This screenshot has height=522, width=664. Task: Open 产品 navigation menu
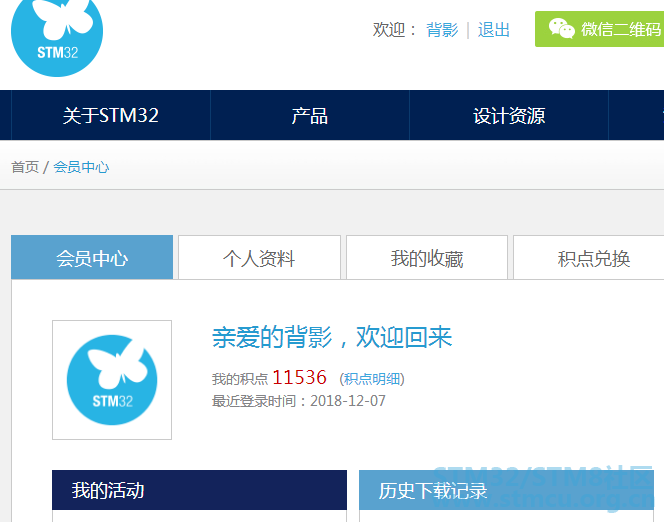coord(310,115)
